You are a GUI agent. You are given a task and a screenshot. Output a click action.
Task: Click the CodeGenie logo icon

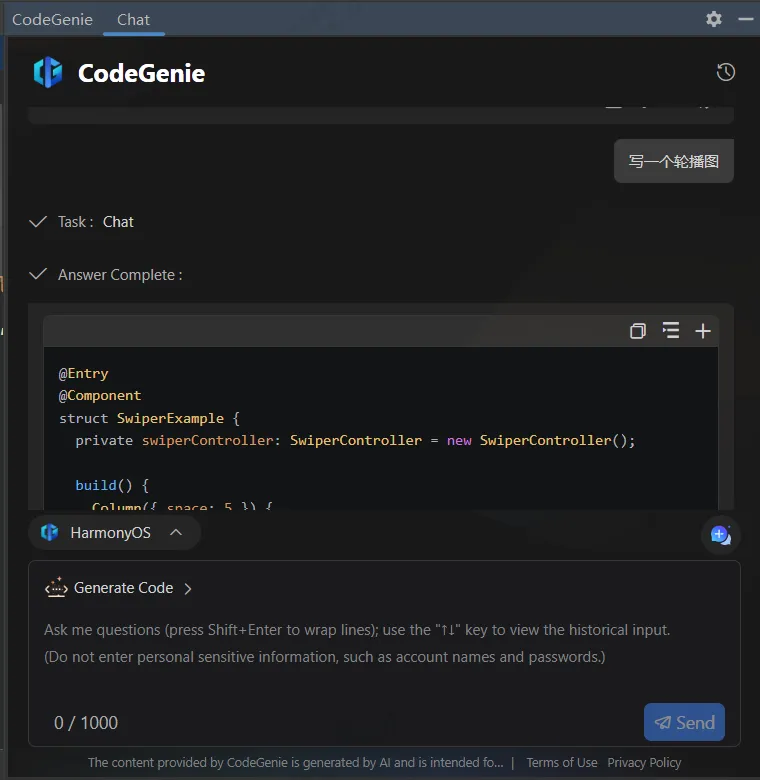click(x=47, y=73)
